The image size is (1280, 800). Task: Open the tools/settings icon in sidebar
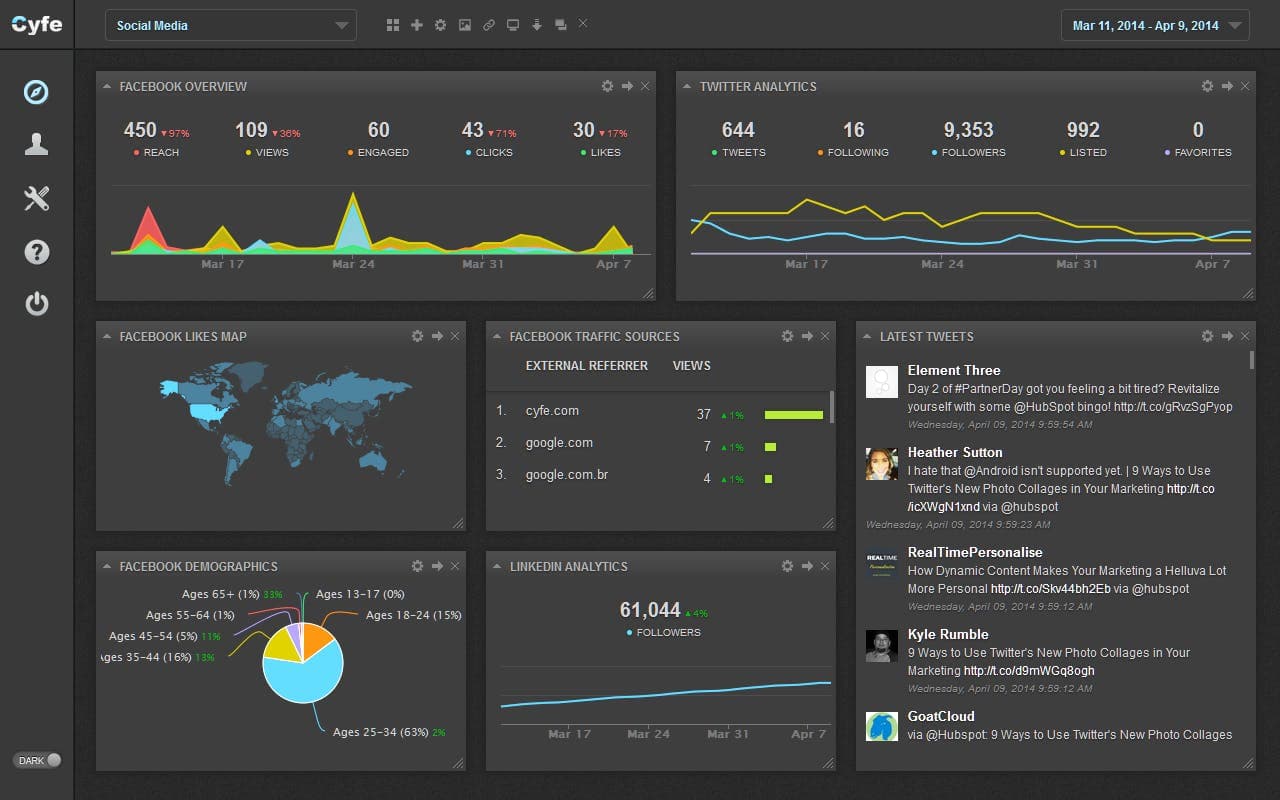[36, 198]
